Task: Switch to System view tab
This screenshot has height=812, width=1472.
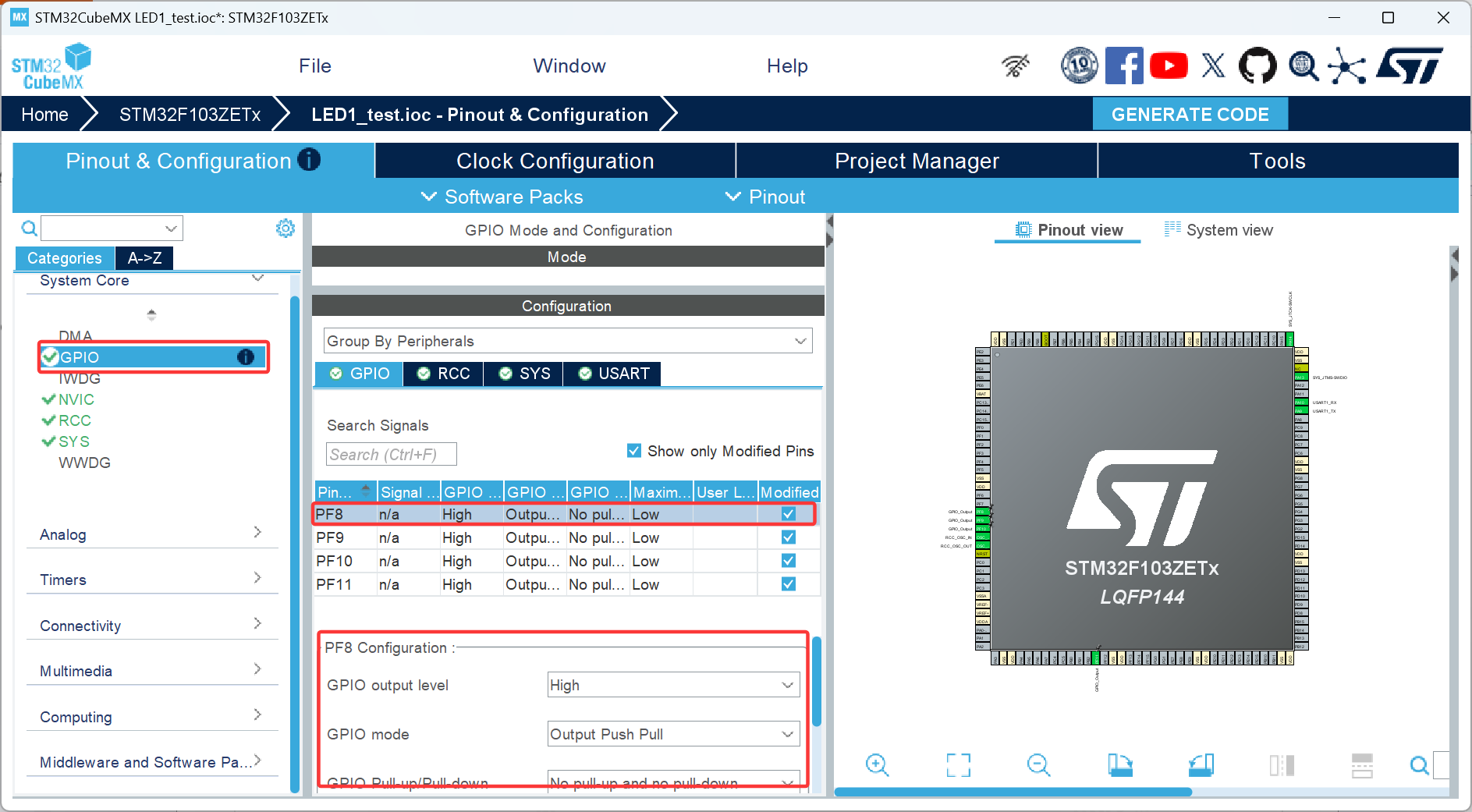Action: [x=1218, y=230]
